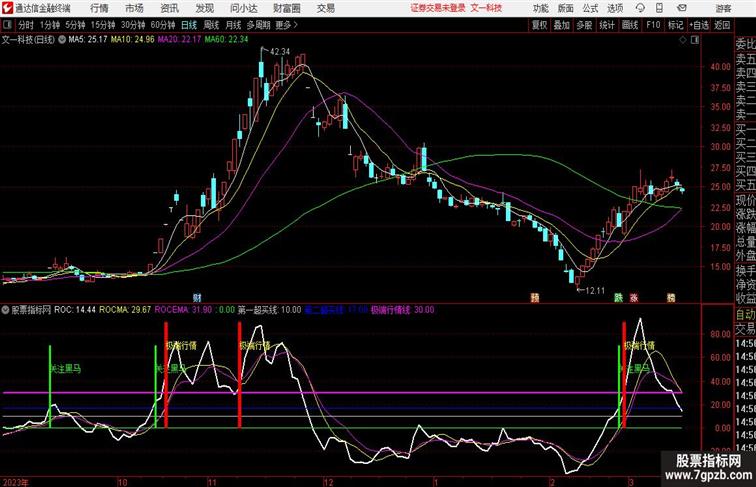This screenshot has width=756, height=487.
Task: Open the F10 company info
Action: click(653, 25)
